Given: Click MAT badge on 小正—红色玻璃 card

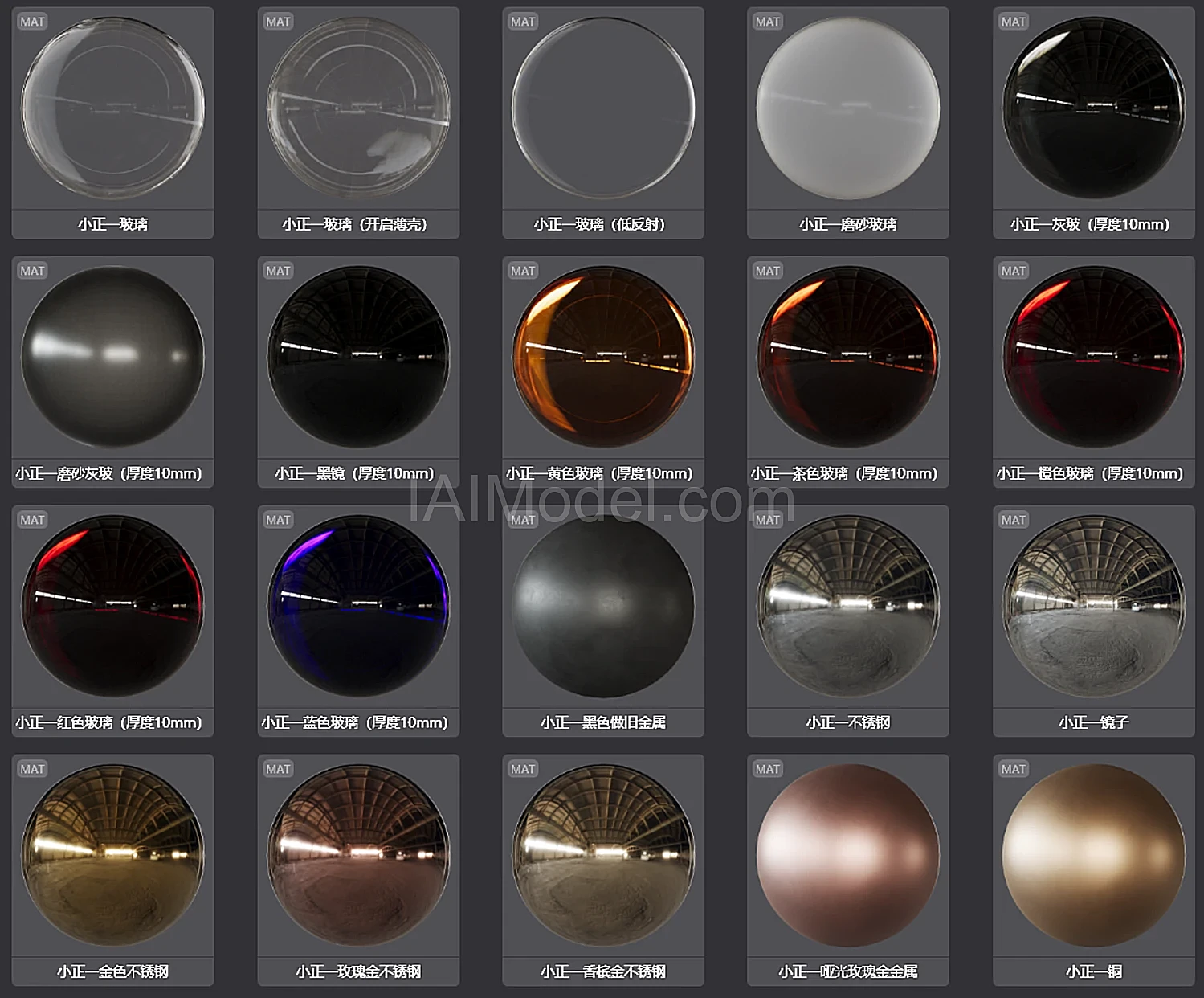Looking at the screenshot, I should tap(32, 520).
